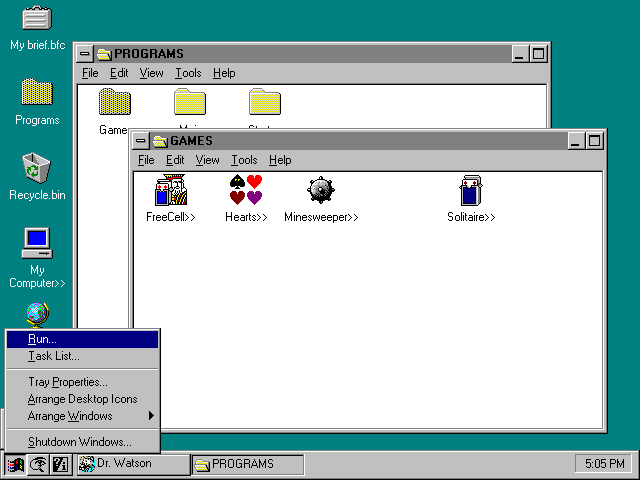Screen dimensions: 640x480
Task: Select the Minesweeper mine icon
Action: [x=321, y=190]
